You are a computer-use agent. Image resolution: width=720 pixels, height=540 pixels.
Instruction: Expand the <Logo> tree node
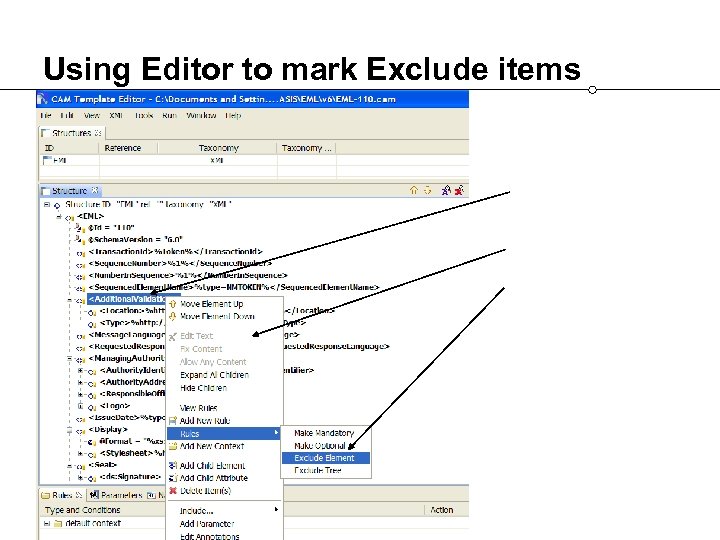click(x=80, y=406)
